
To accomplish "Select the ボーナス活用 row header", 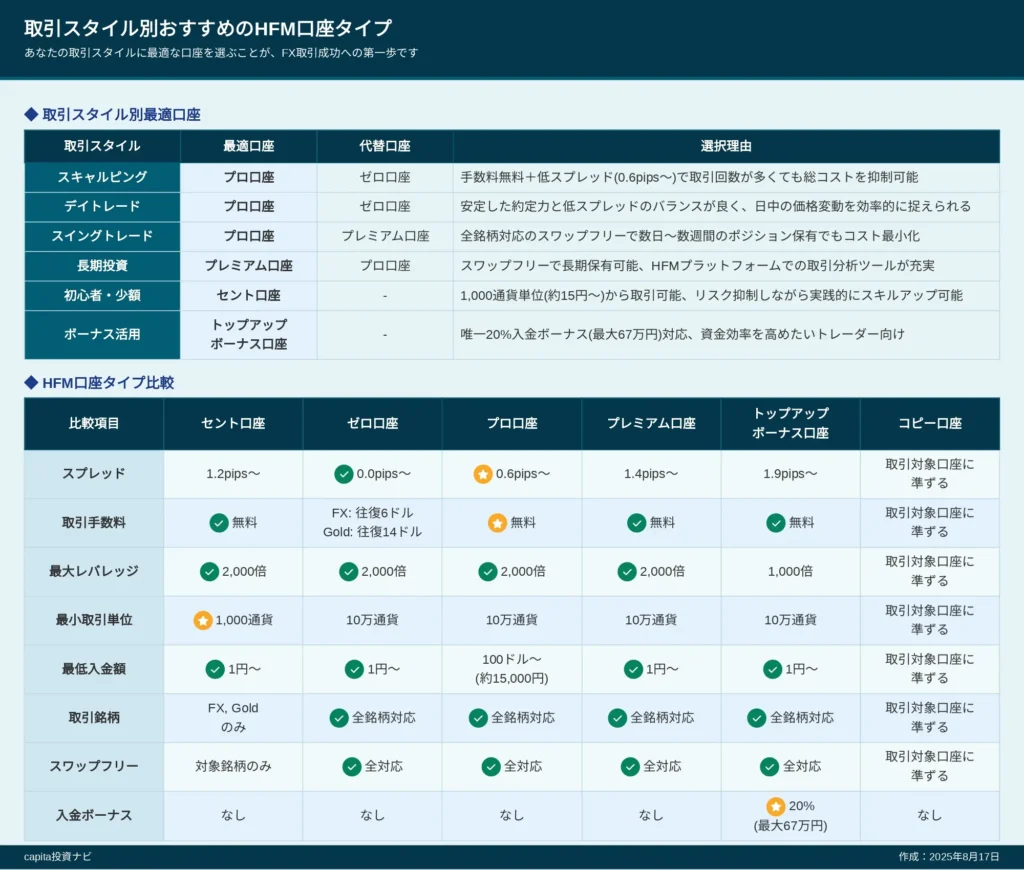I will [x=102, y=334].
